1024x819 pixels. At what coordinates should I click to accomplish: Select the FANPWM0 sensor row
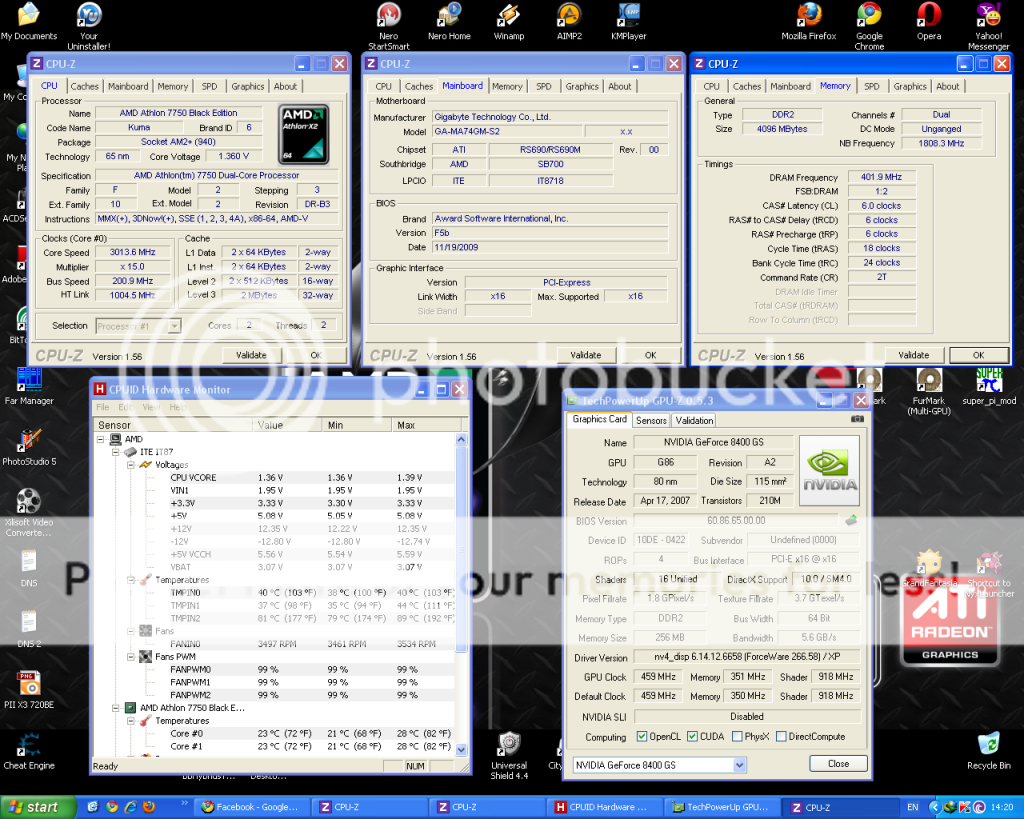click(276, 669)
